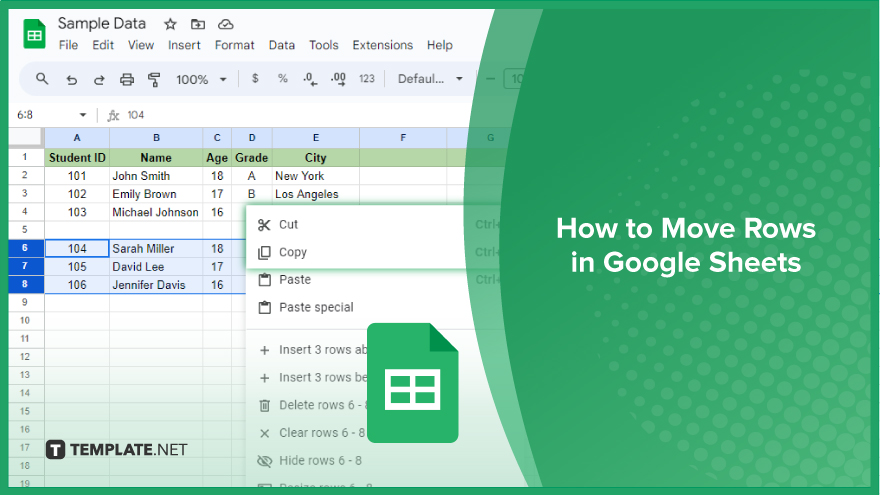
Task: Click the Google Sheets home logo
Action: (34, 34)
